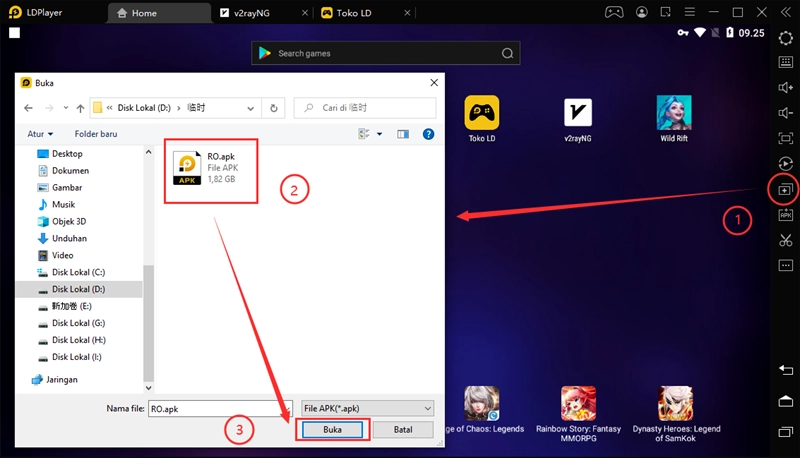Click navigation pane scrollbar down arrow
This screenshot has width=800, height=458.
[x=148, y=388]
